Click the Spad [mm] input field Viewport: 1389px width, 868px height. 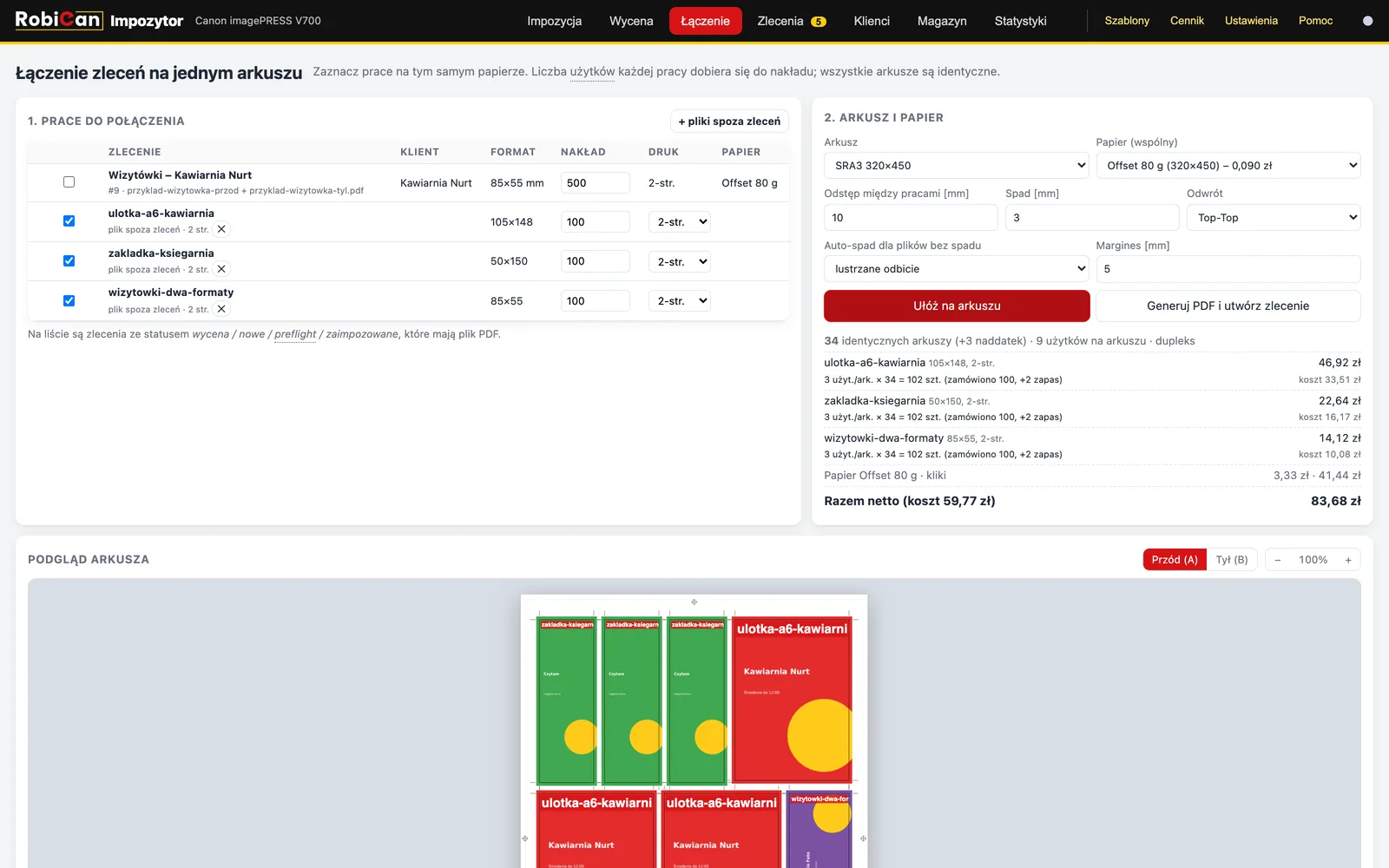[1092, 218]
